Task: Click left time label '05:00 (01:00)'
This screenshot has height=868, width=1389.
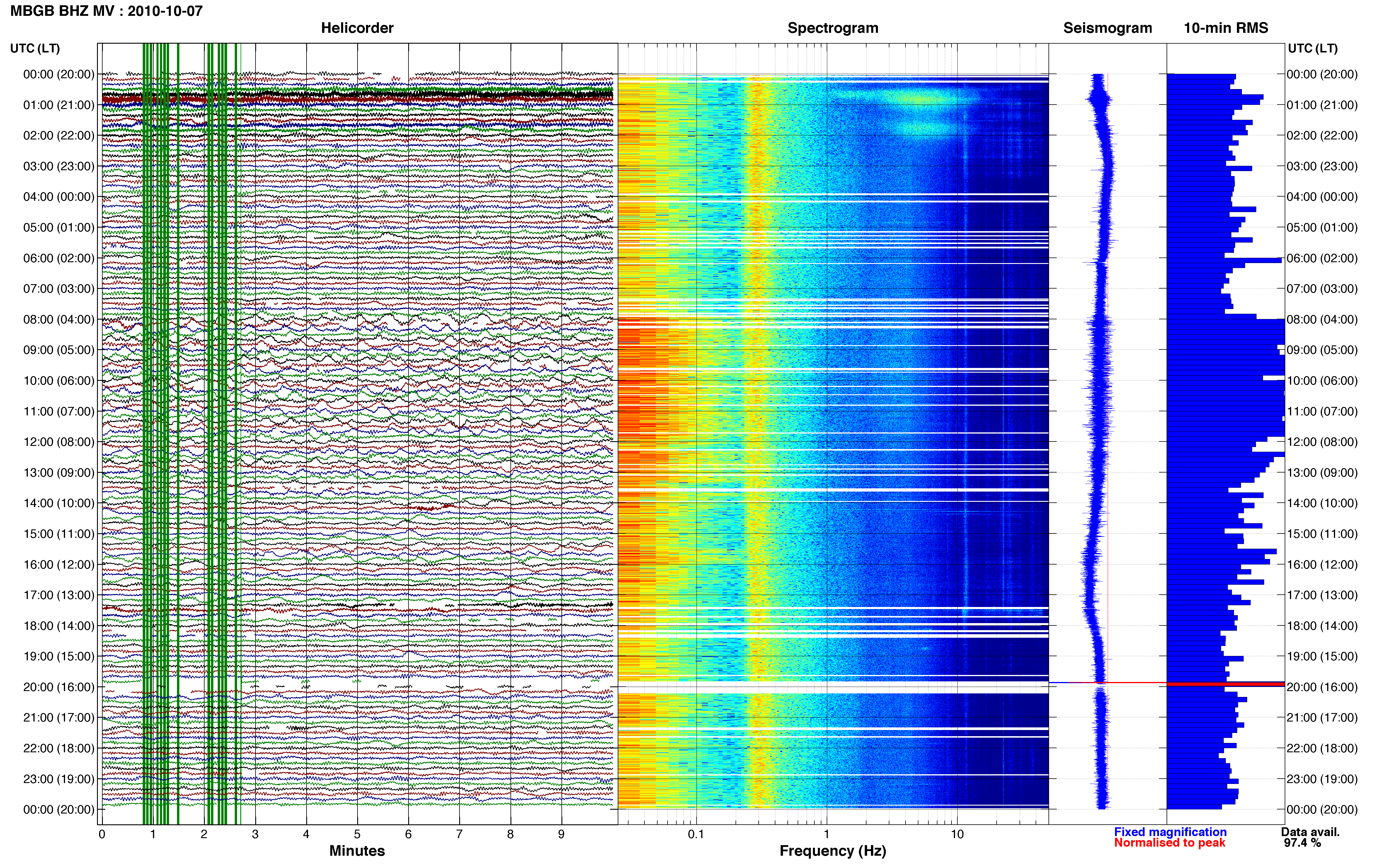Action: [59, 227]
